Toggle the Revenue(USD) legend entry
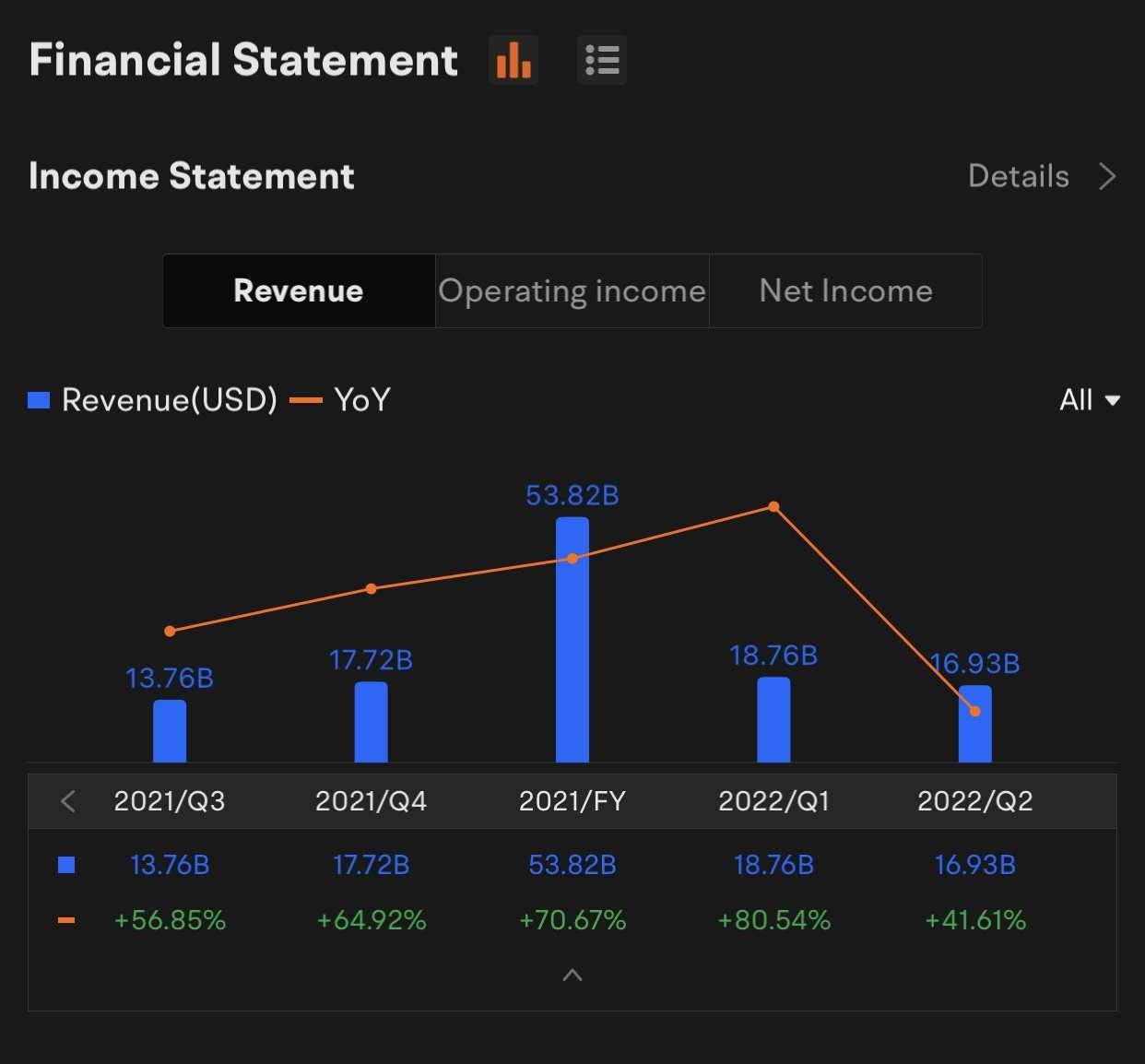 click(153, 400)
